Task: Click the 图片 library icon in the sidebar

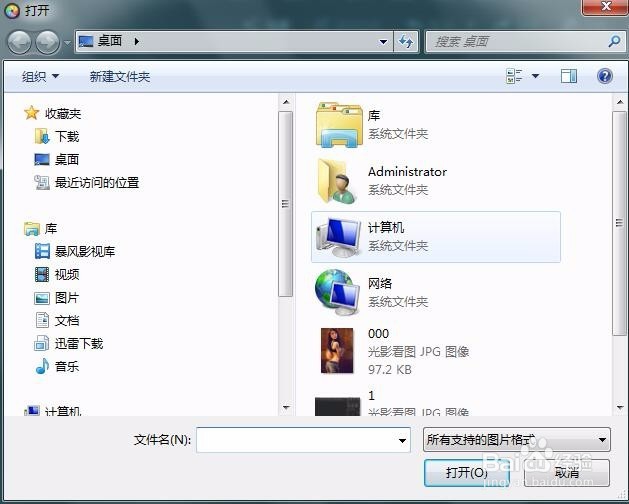Action: pos(42,298)
